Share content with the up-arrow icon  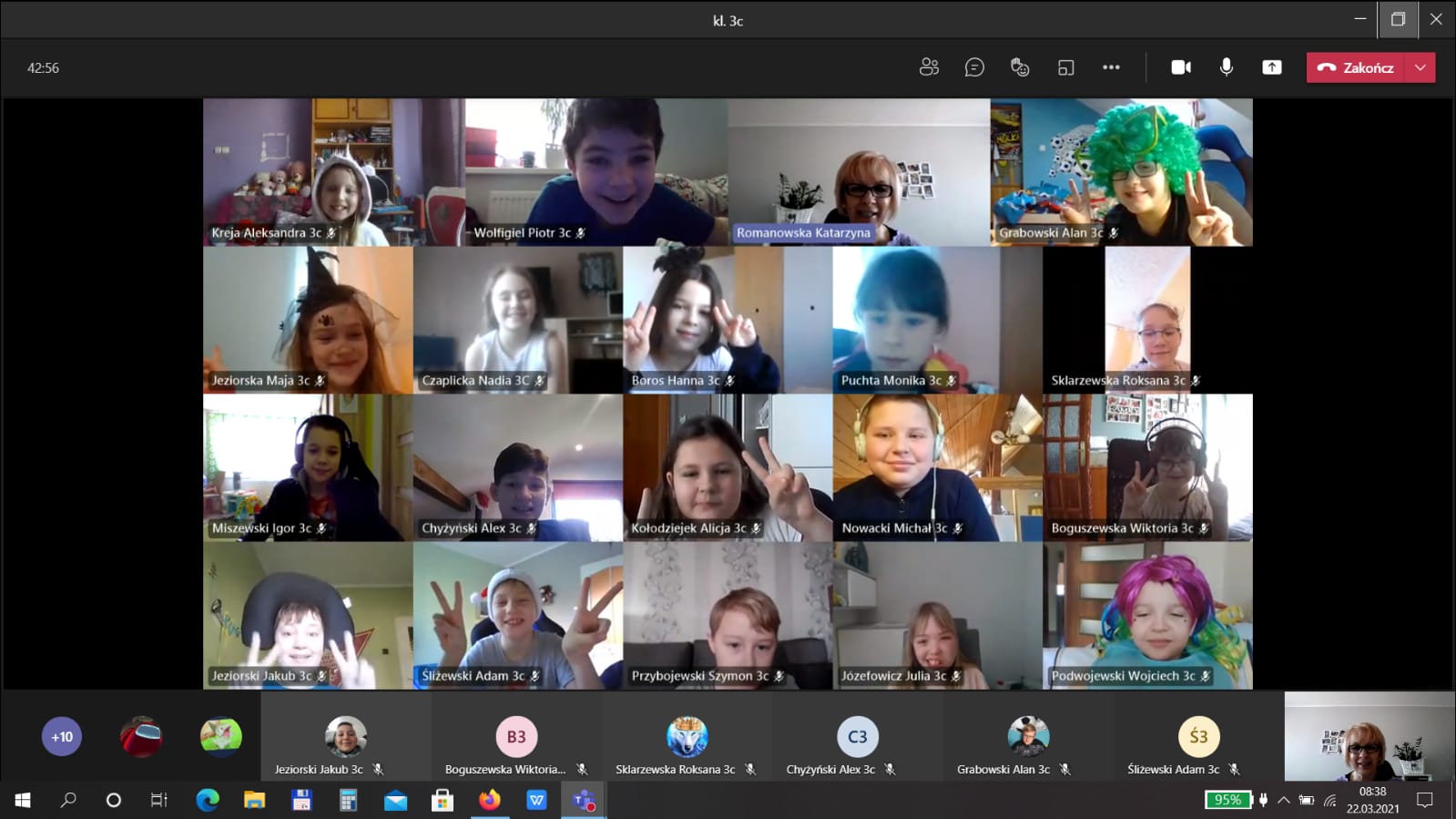tap(1272, 67)
